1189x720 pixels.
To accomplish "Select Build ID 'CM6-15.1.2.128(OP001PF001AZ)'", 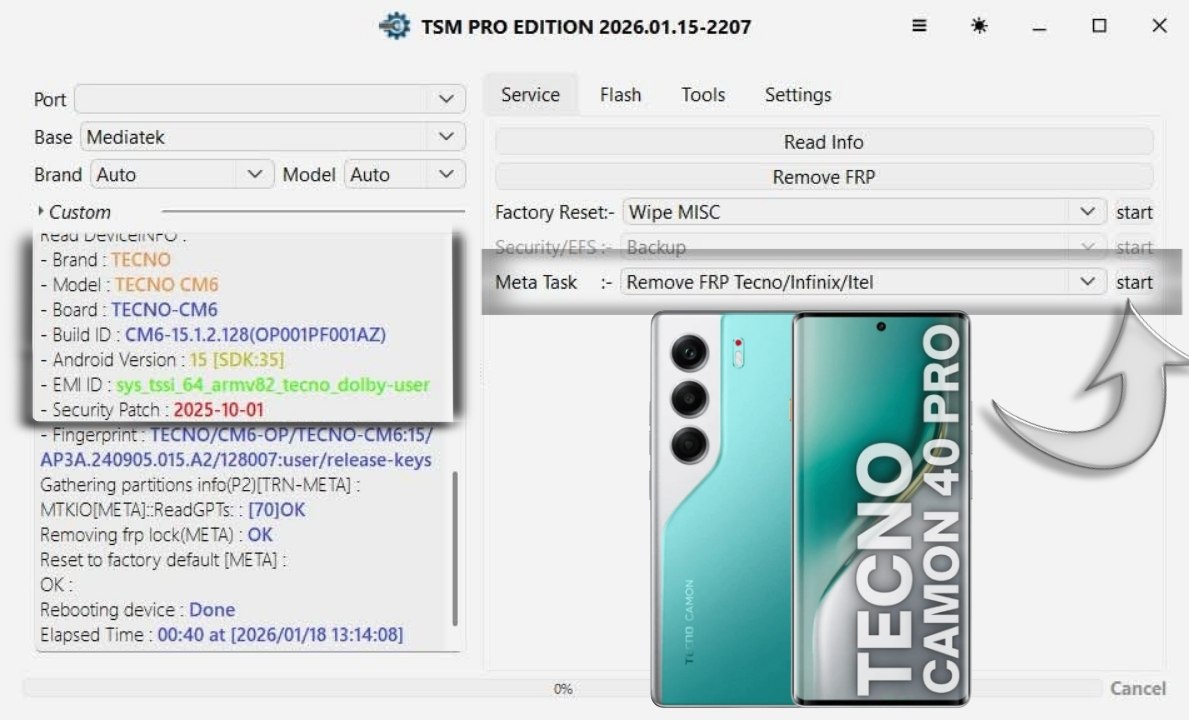I will 255,334.
